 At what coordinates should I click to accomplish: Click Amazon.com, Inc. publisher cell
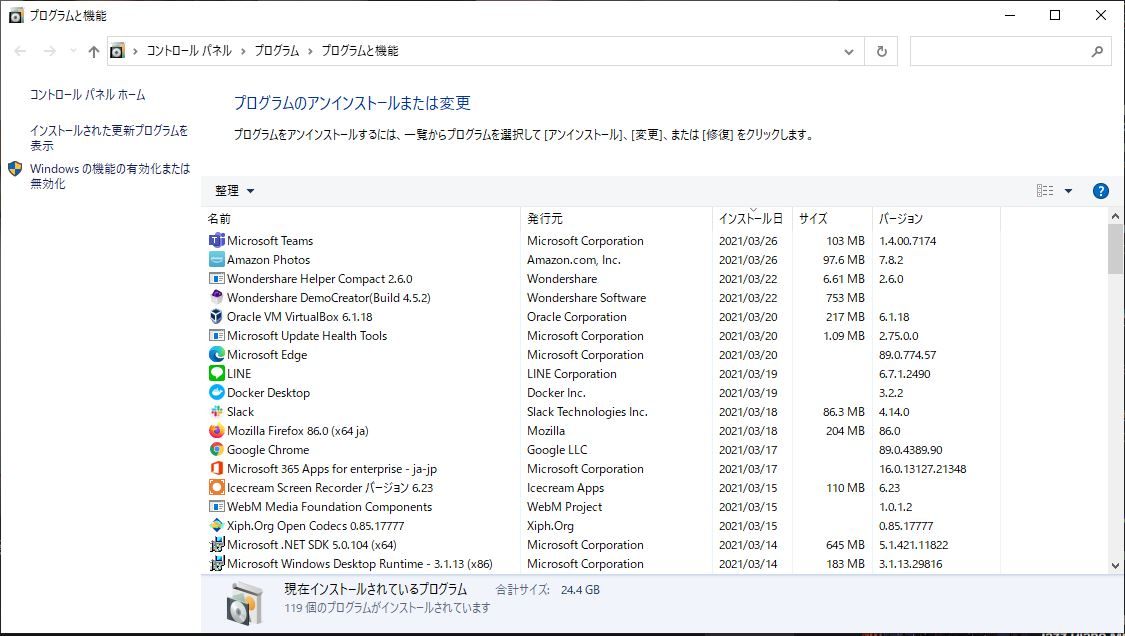click(574, 259)
